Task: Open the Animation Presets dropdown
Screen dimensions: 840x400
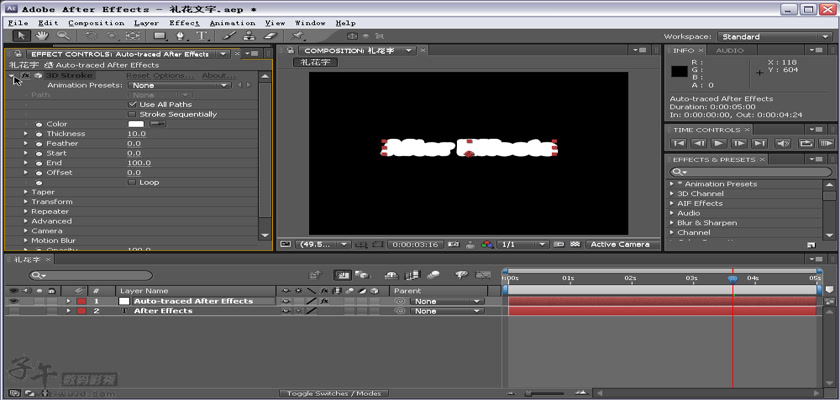Action: (x=180, y=85)
